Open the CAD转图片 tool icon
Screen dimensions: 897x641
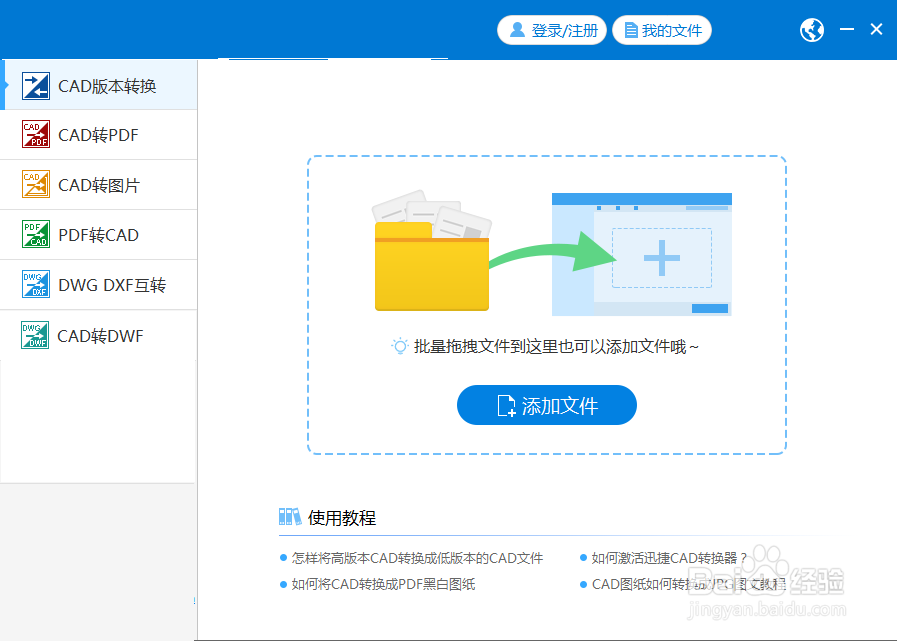point(34,185)
